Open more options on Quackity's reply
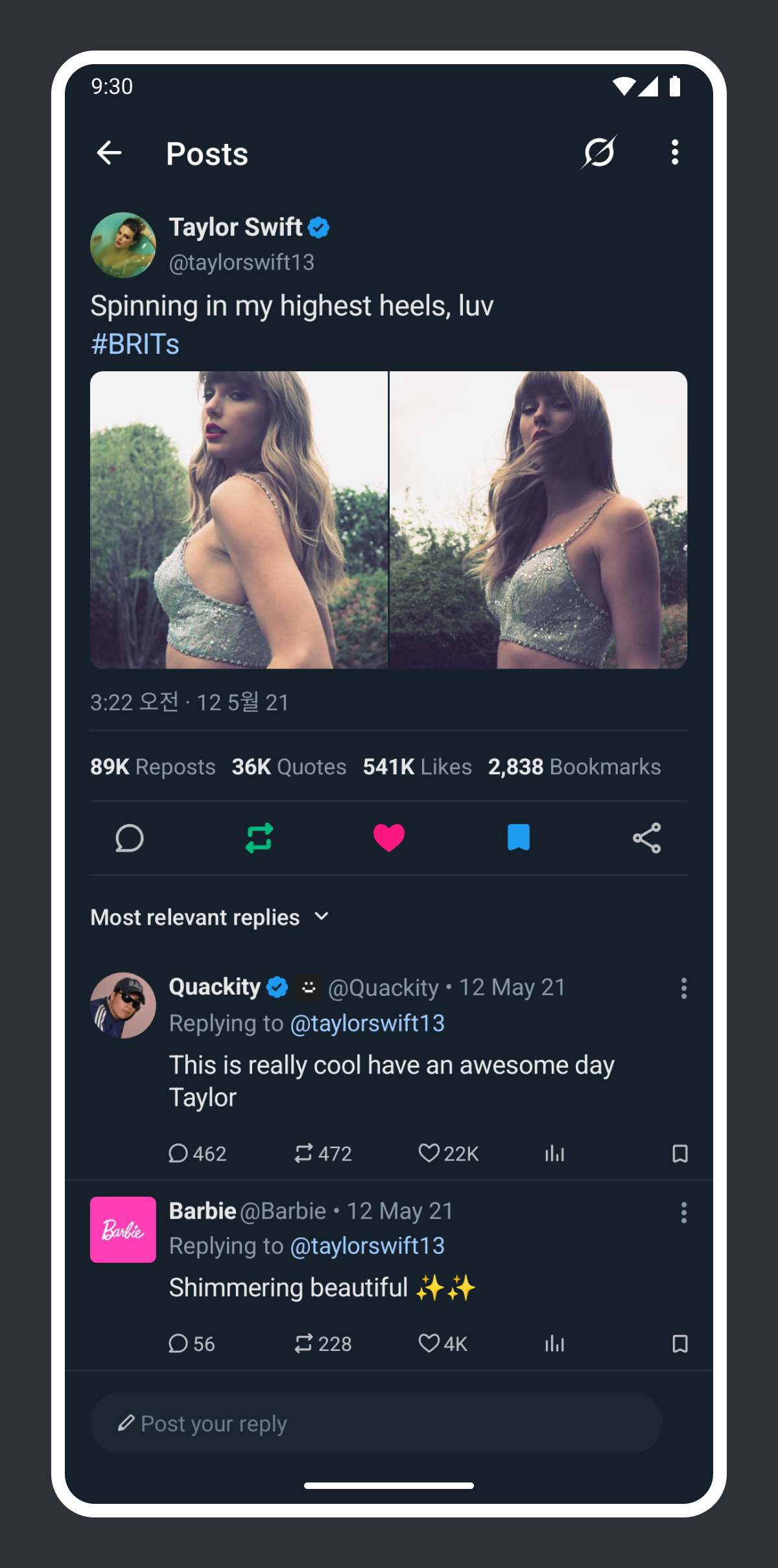Image resolution: width=778 pixels, height=1568 pixels. [683, 988]
